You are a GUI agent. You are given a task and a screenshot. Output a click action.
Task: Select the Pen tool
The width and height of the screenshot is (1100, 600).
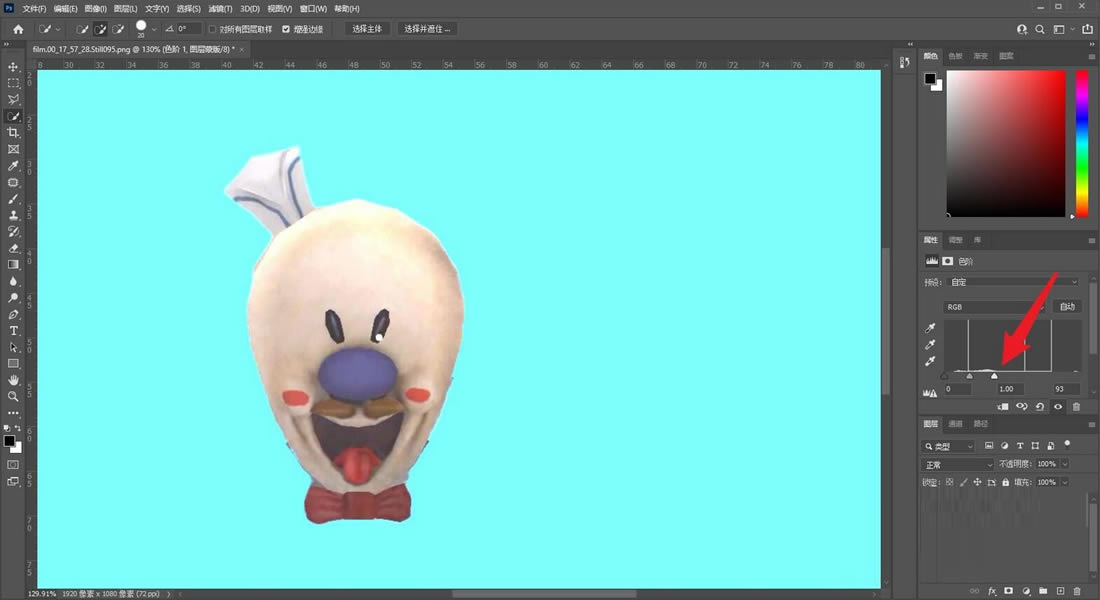tap(13, 314)
